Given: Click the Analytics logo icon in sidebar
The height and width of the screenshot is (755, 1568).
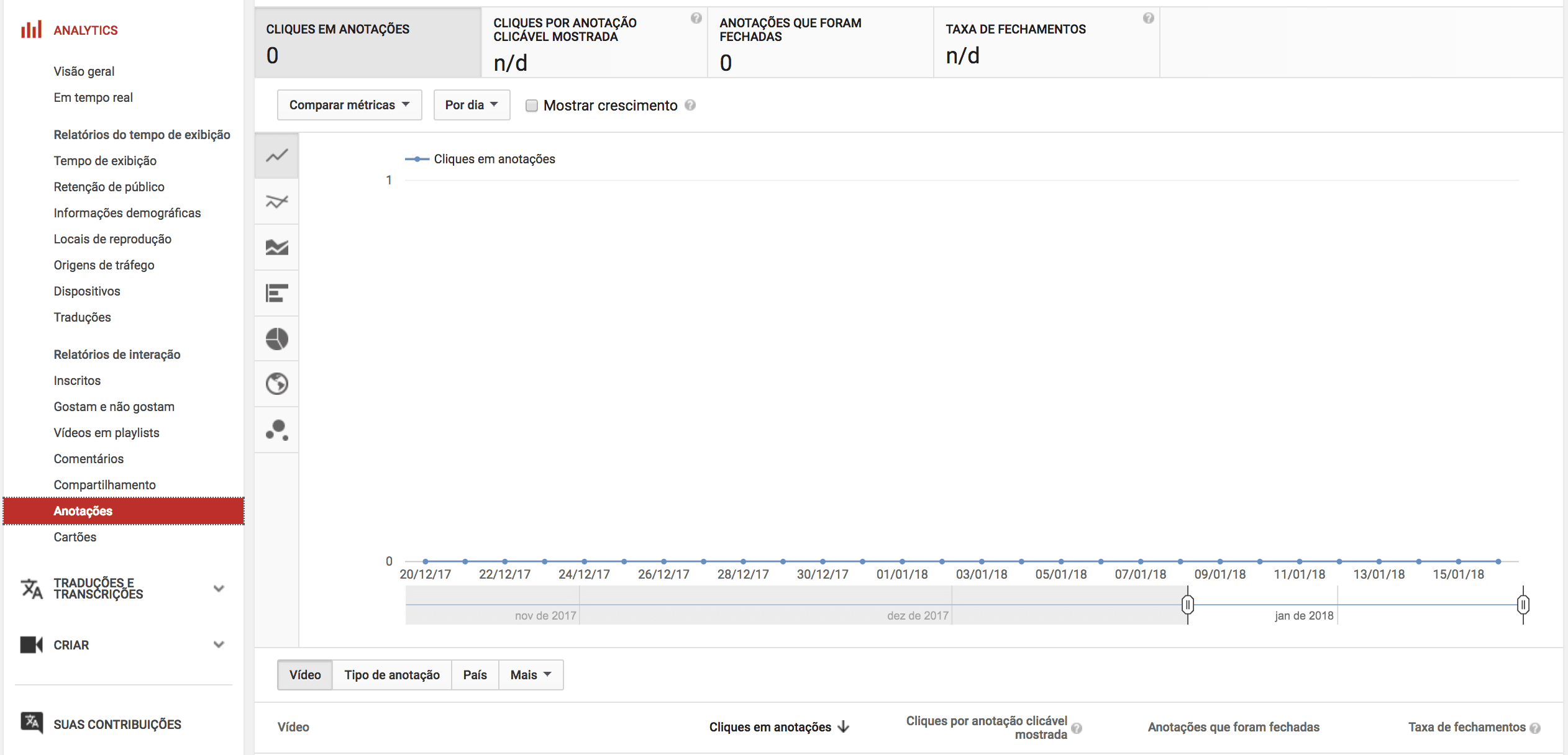Looking at the screenshot, I should coord(30,29).
